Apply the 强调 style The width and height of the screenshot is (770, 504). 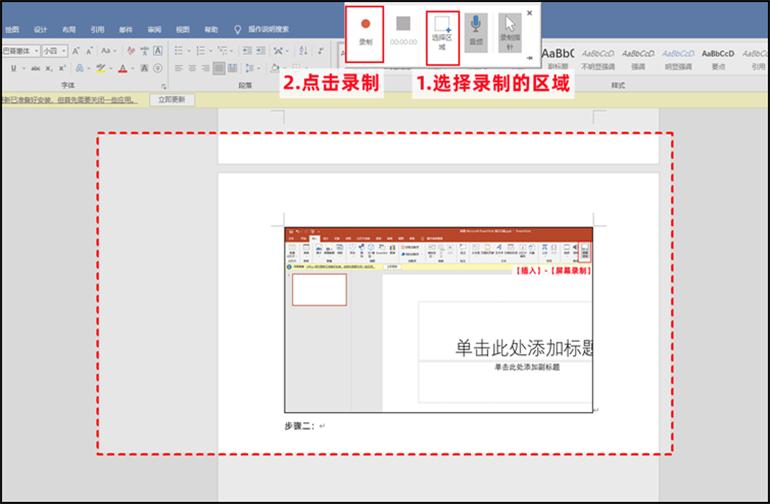638,58
